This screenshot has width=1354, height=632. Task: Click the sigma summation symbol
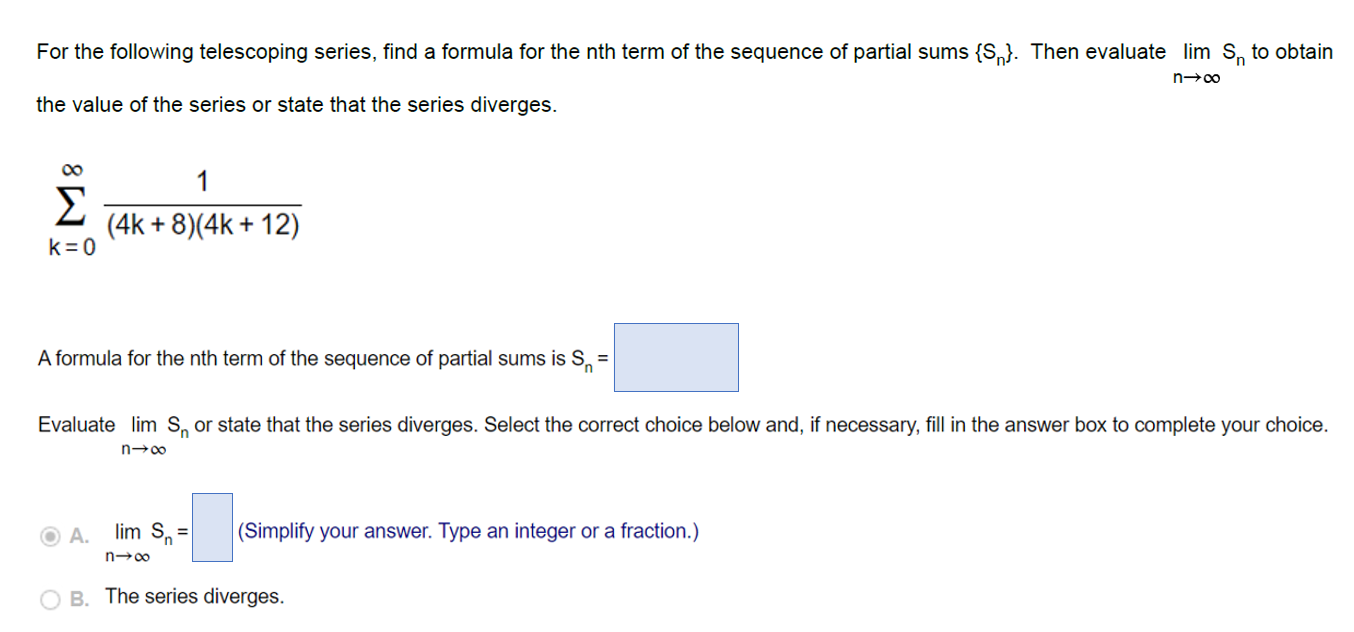pos(69,207)
